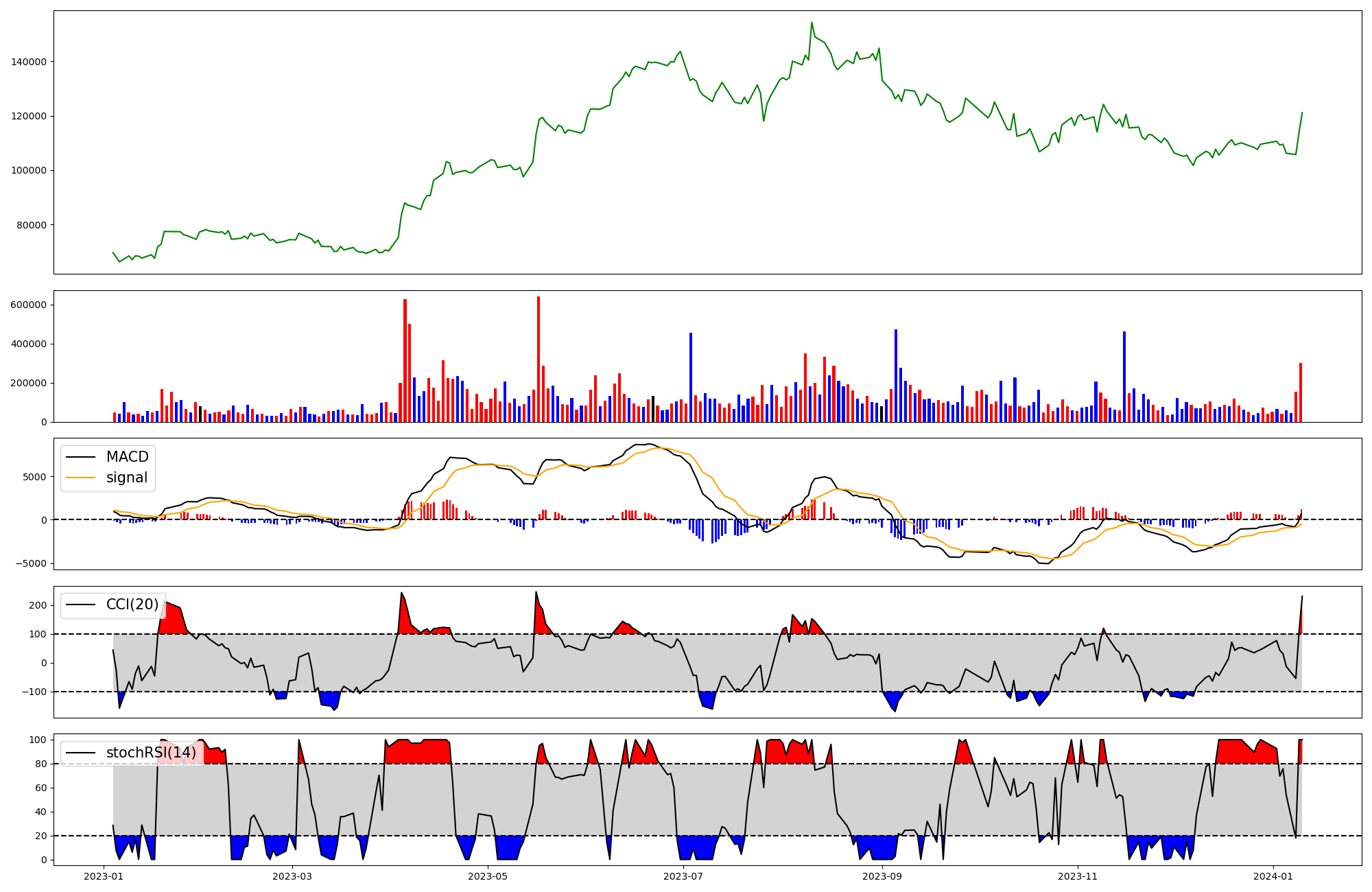Screen dimensions: 1372x892
Task: Click the last red volume bar at far right
Action: (x=1301, y=392)
